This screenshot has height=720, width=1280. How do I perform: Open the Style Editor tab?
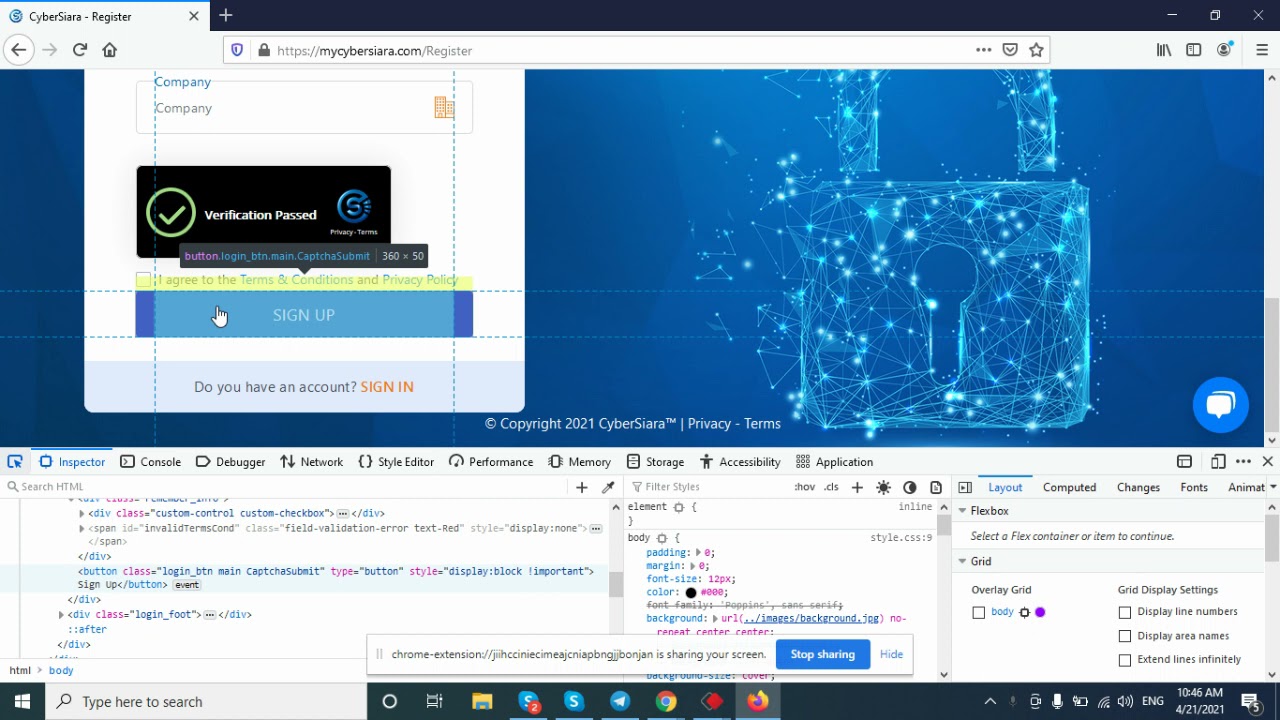click(396, 461)
